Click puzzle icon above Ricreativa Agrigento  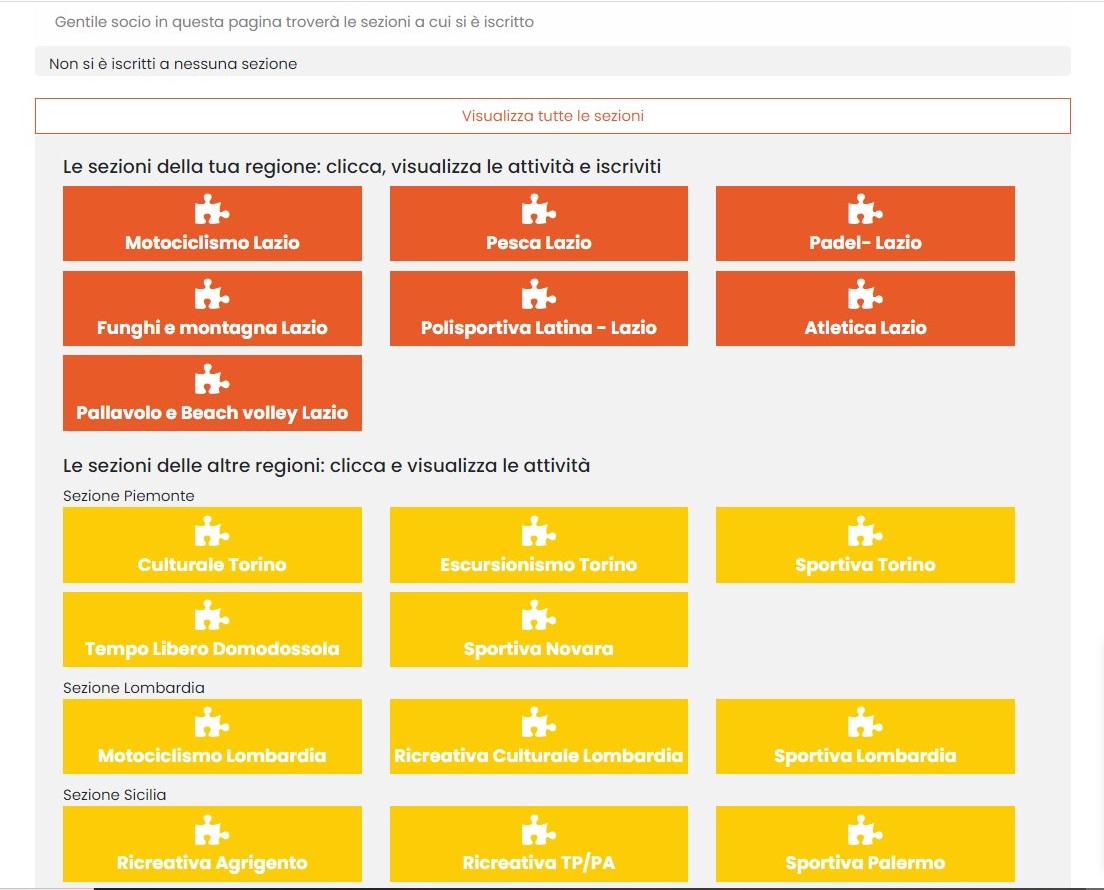(211, 831)
